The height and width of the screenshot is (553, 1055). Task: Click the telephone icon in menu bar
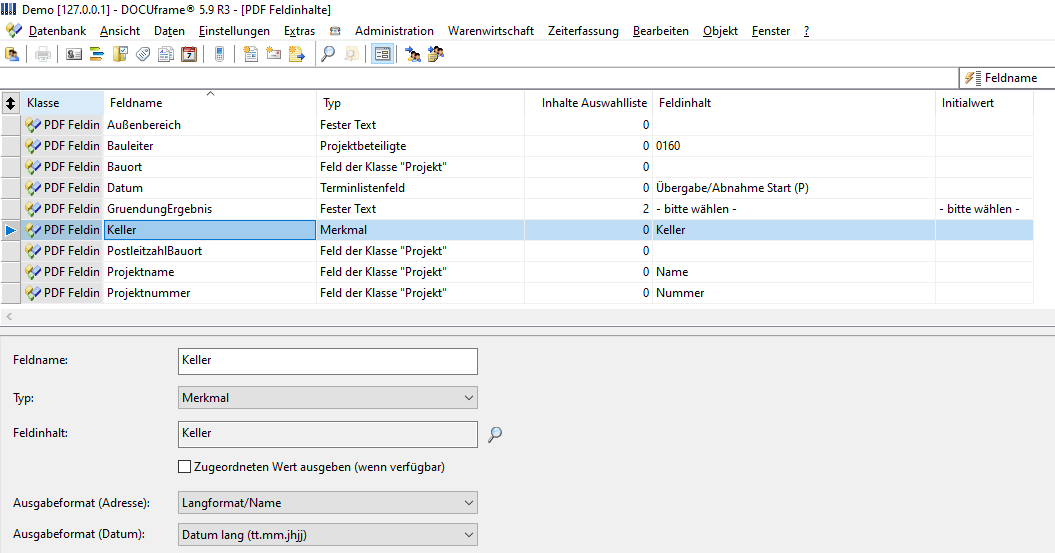click(x=335, y=31)
